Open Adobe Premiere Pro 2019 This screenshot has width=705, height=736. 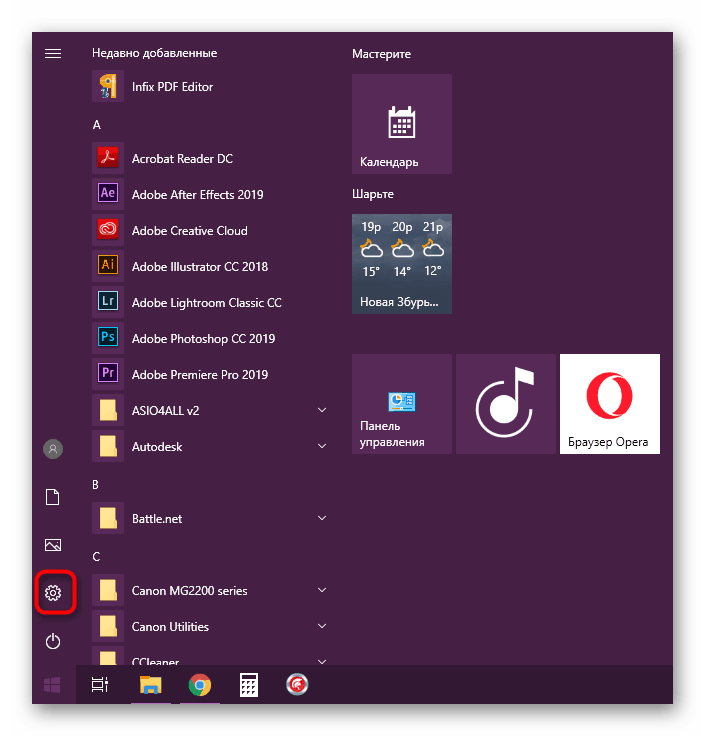(210, 375)
